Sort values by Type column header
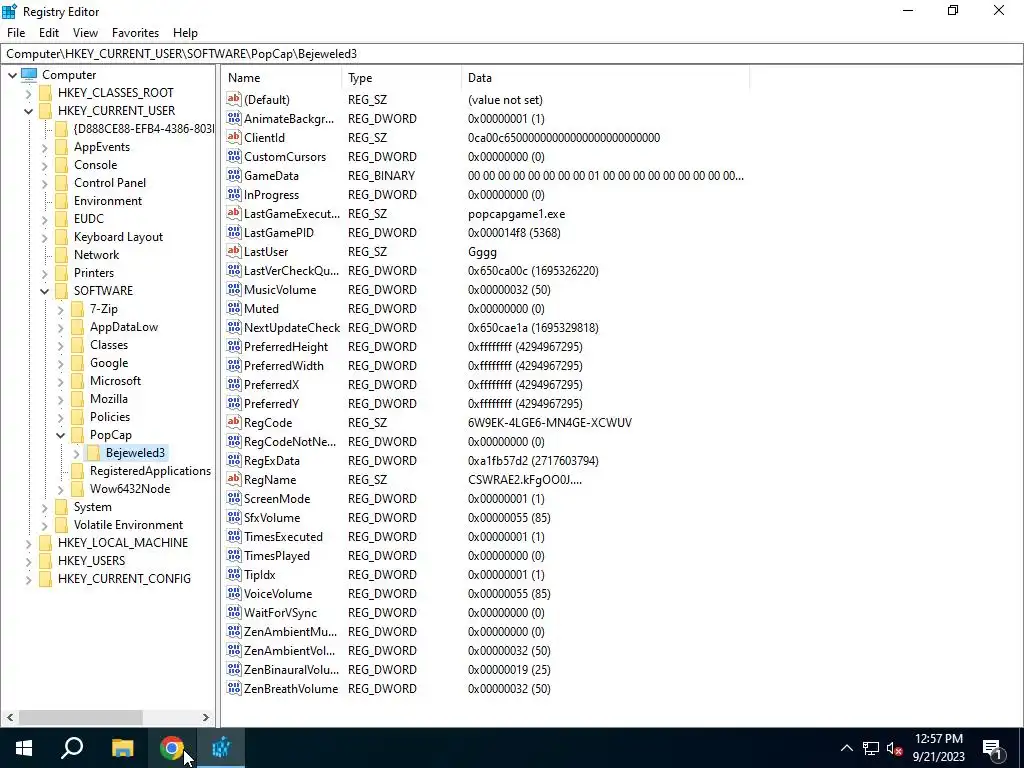 tap(402, 78)
